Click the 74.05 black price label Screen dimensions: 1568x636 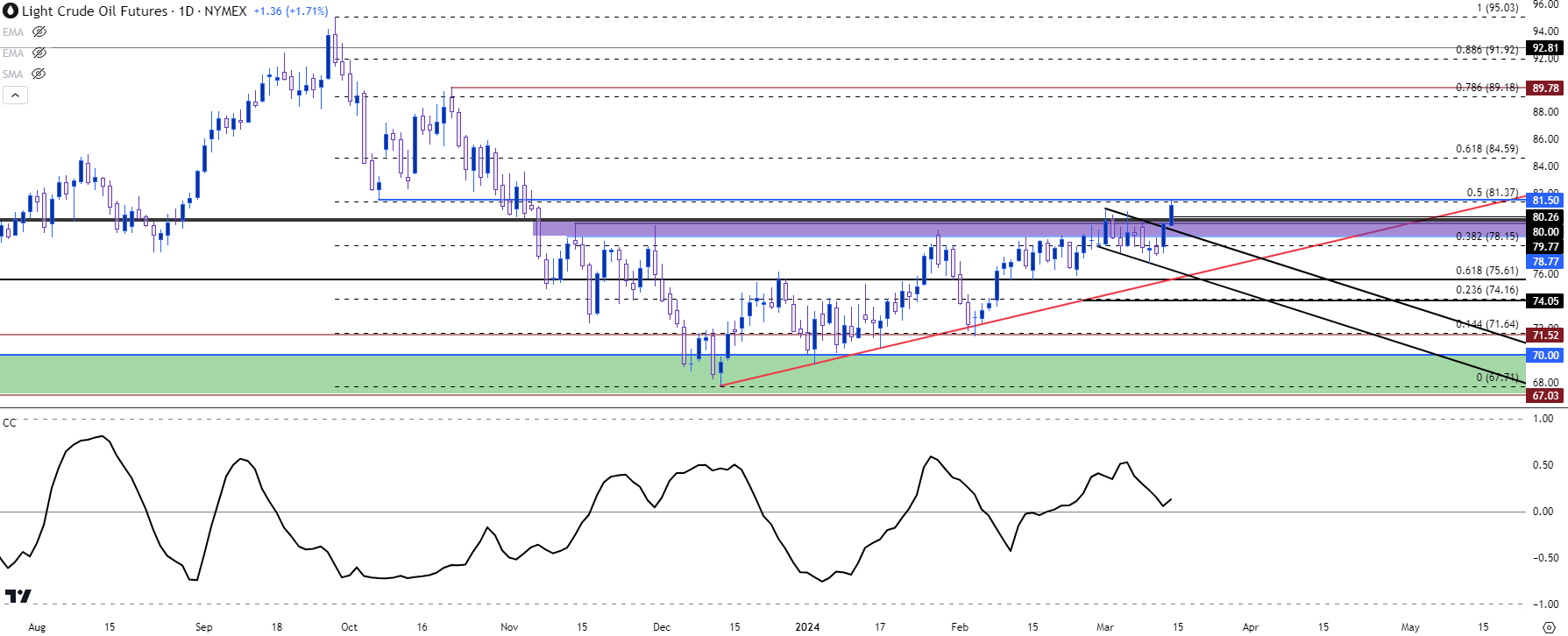[1545, 301]
